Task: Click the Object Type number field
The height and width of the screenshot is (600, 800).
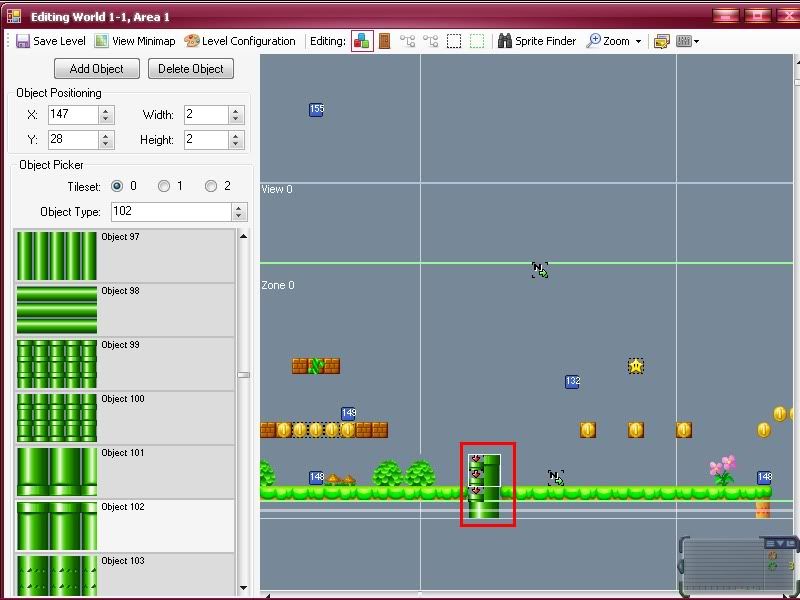Action: pos(171,212)
